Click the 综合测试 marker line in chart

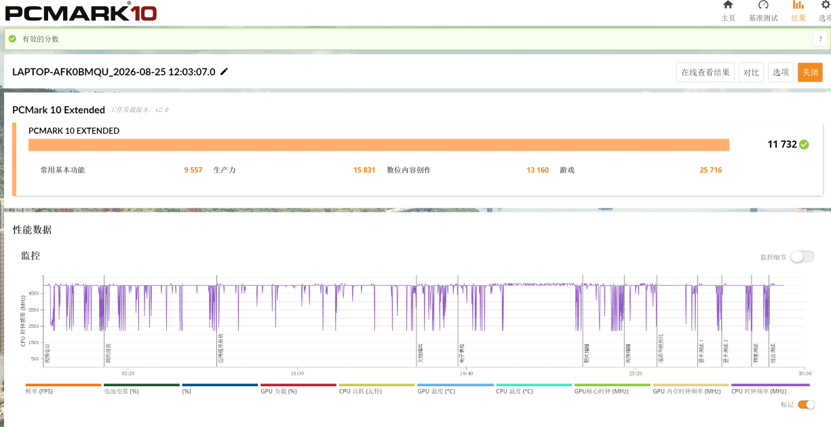770,321
